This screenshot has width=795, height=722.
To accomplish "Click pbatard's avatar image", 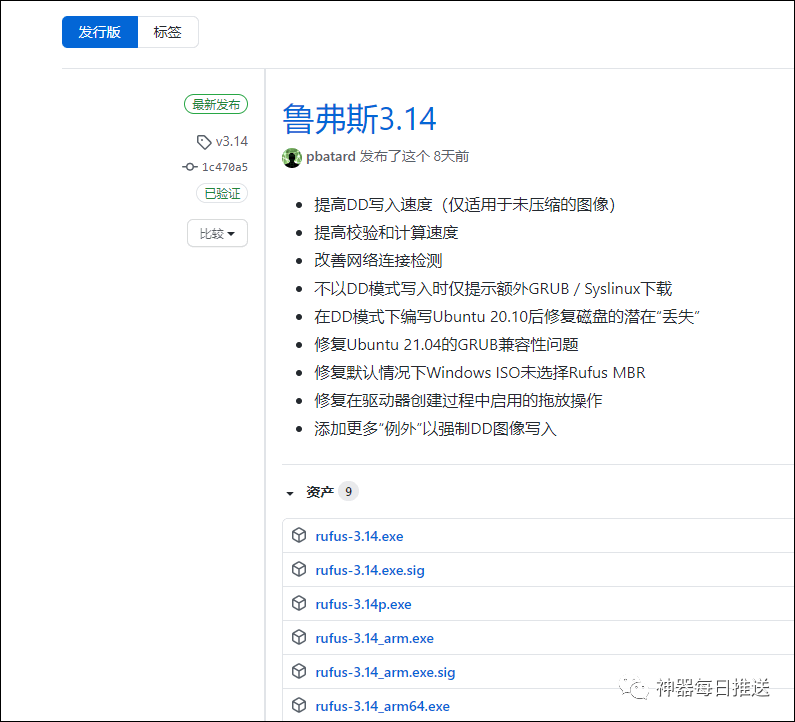I will click(x=292, y=157).
